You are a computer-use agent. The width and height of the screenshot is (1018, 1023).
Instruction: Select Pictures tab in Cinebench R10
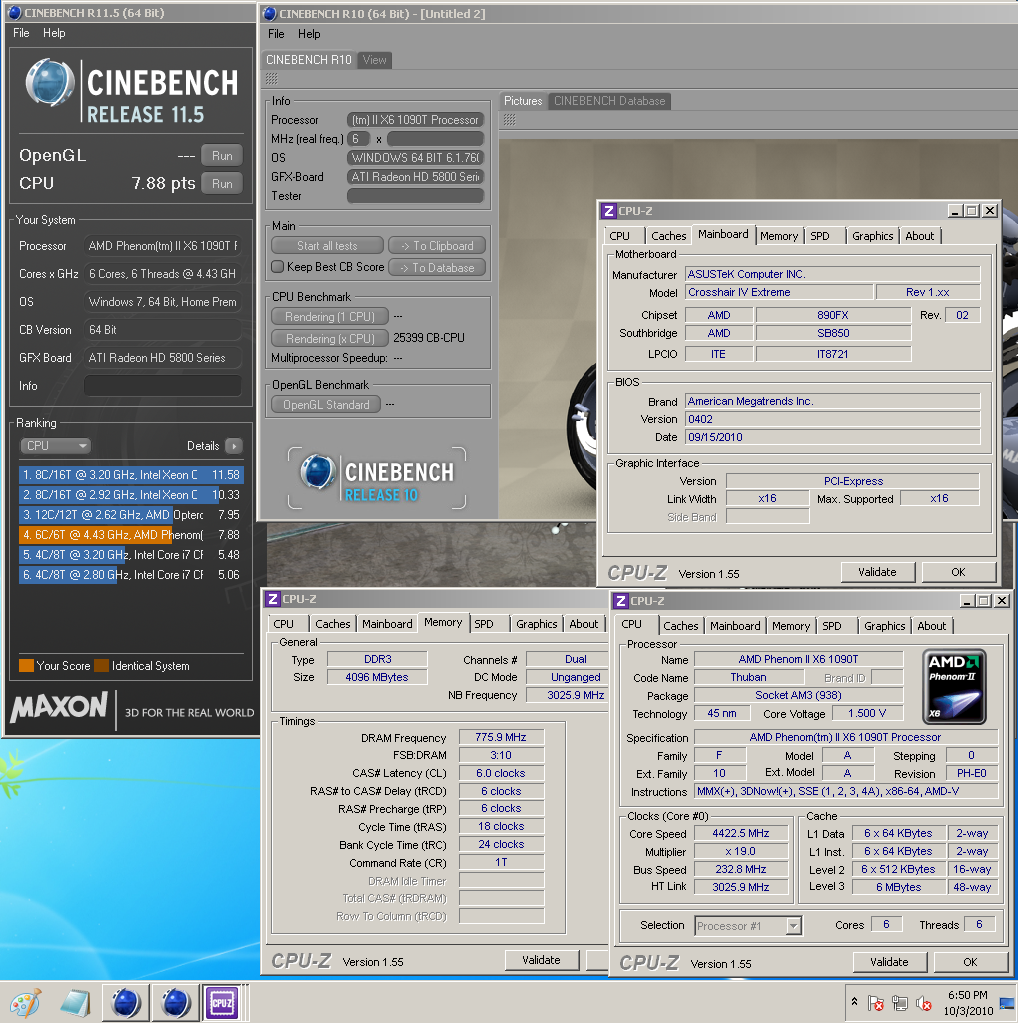[x=523, y=101]
